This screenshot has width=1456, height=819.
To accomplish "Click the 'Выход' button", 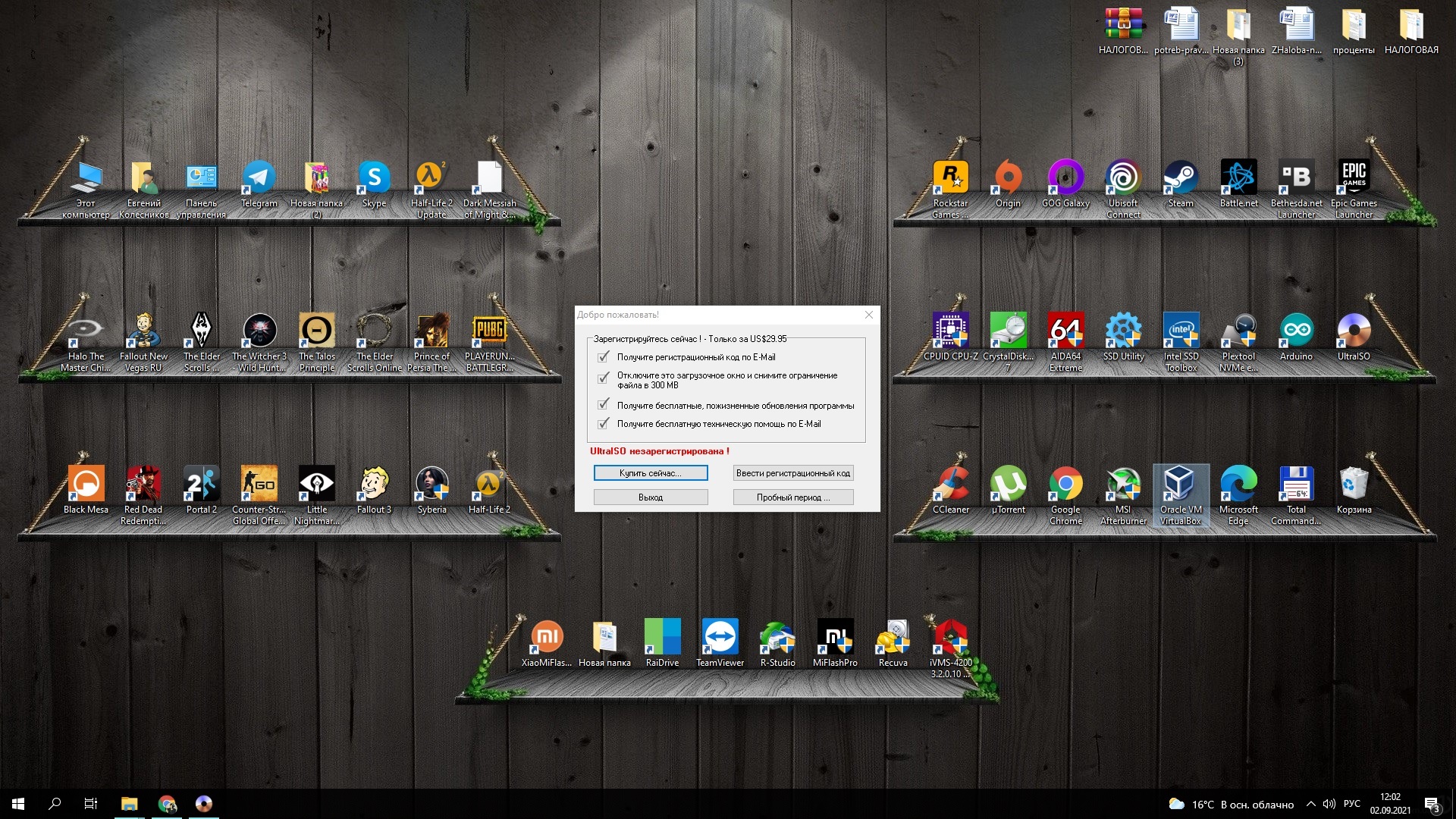I will [651, 497].
